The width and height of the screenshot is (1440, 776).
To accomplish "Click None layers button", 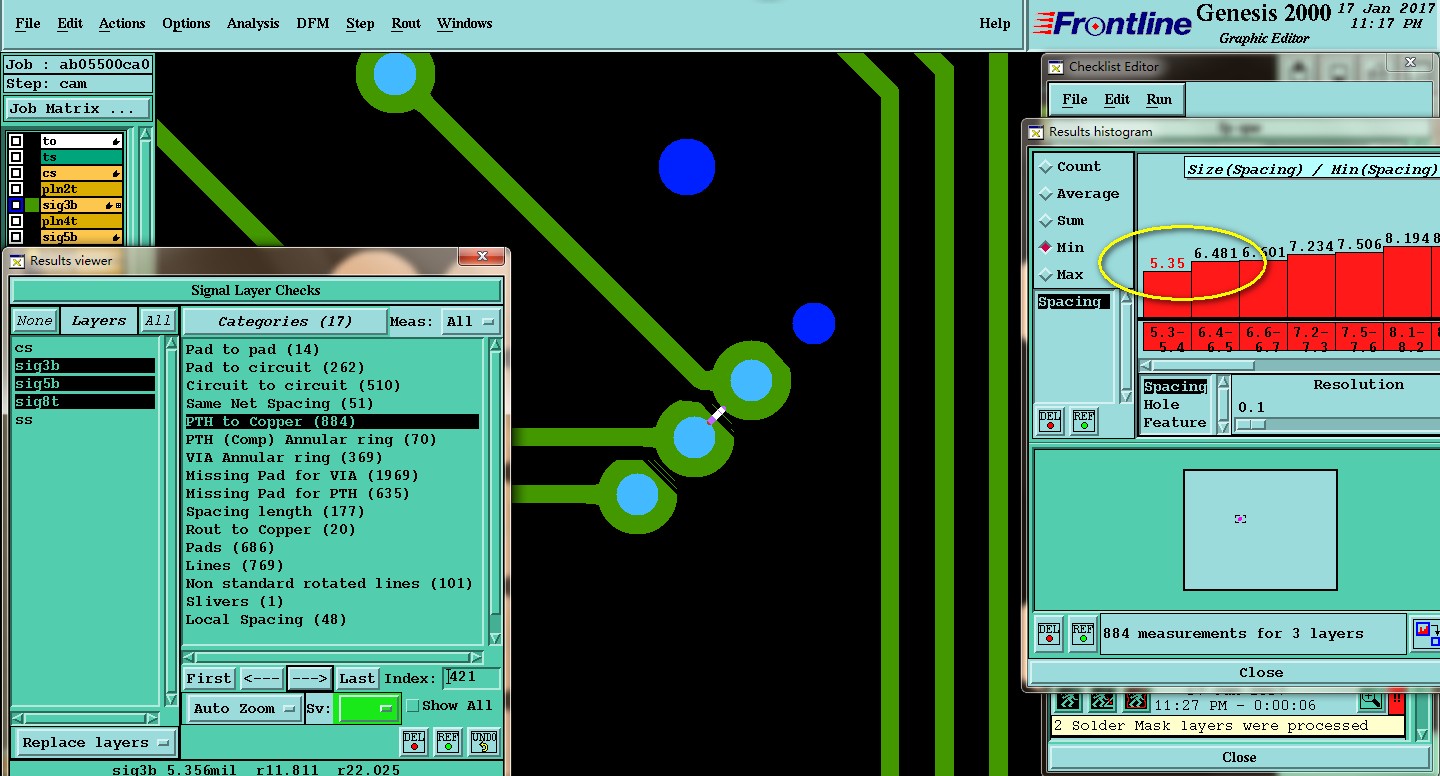I will pos(34,321).
